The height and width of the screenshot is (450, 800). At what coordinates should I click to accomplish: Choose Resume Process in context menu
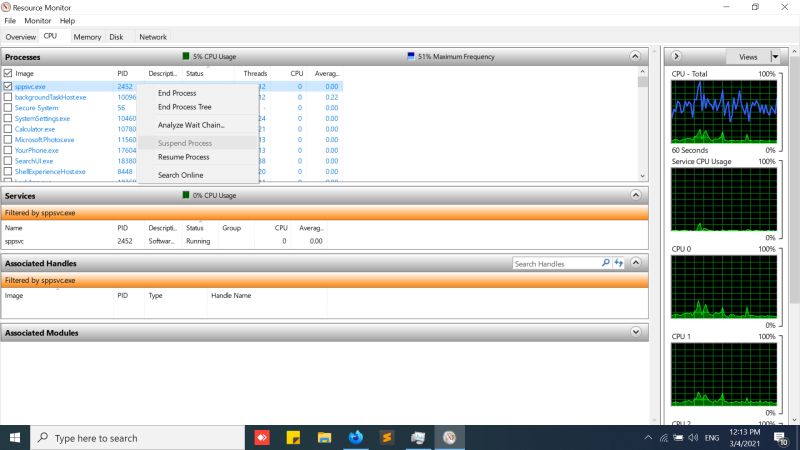[x=184, y=157]
